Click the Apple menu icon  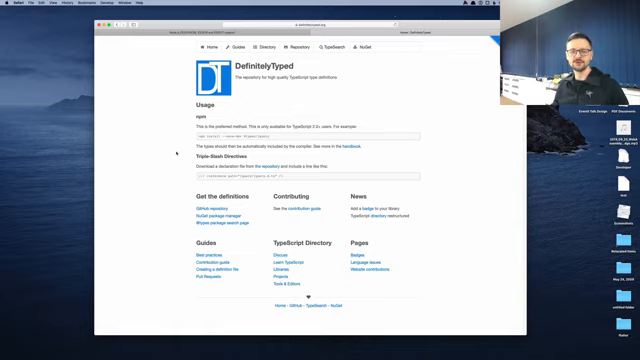tap(7, 2)
